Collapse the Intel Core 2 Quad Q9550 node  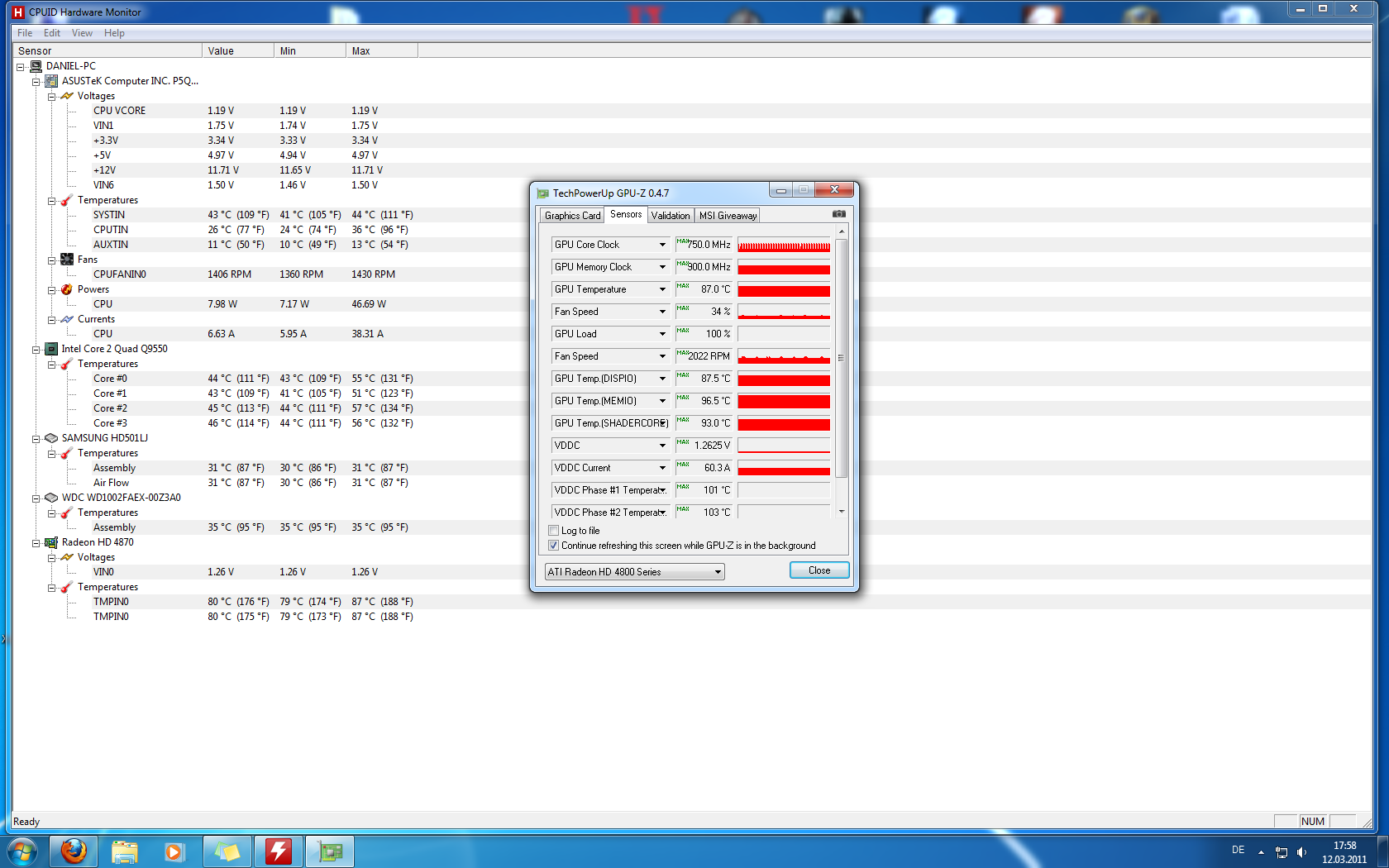click(36, 349)
